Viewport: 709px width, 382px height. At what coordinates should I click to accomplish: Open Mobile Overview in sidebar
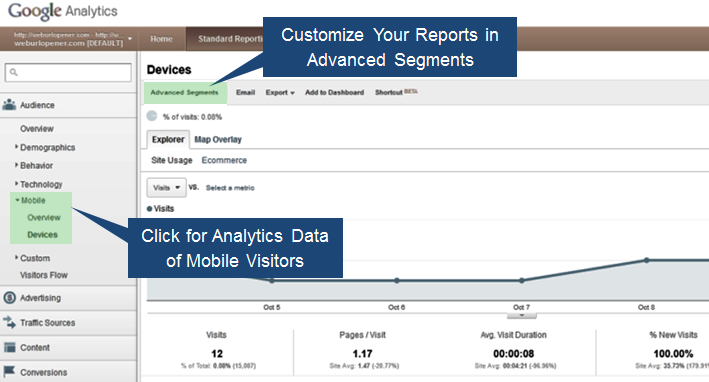coord(44,217)
